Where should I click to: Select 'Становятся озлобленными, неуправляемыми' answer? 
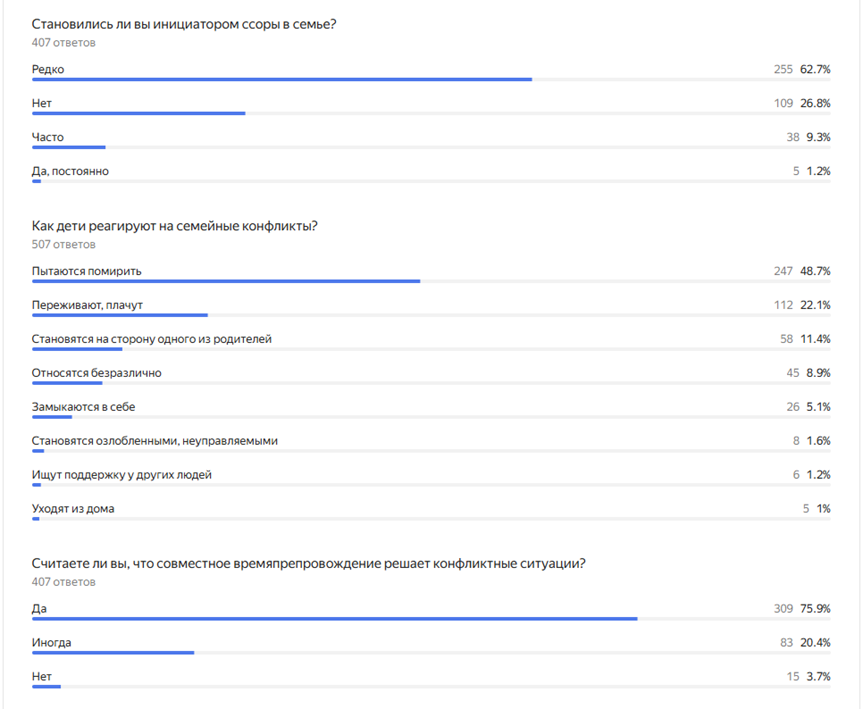coord(155,441)
